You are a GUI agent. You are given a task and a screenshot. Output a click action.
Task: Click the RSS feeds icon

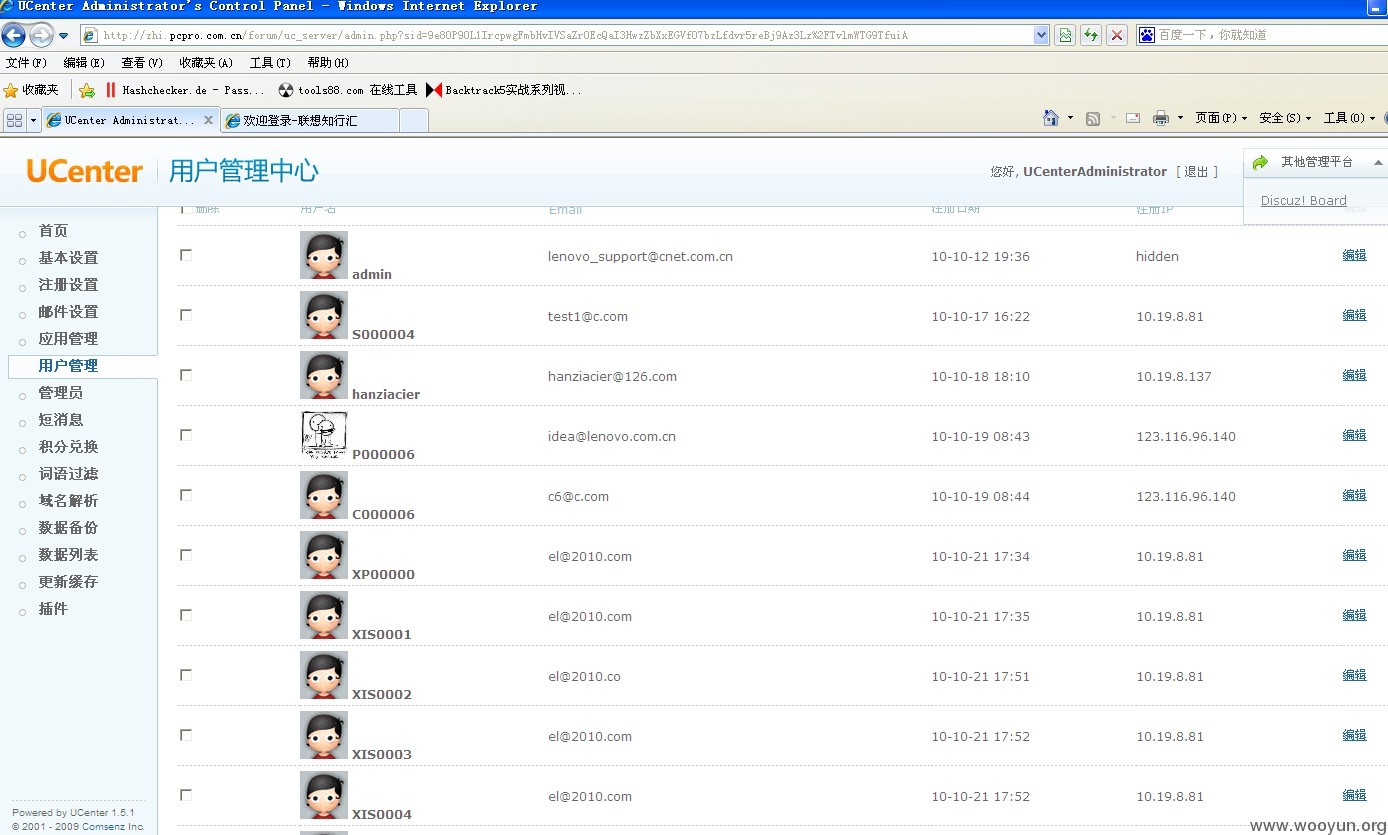pos(1093,118)
